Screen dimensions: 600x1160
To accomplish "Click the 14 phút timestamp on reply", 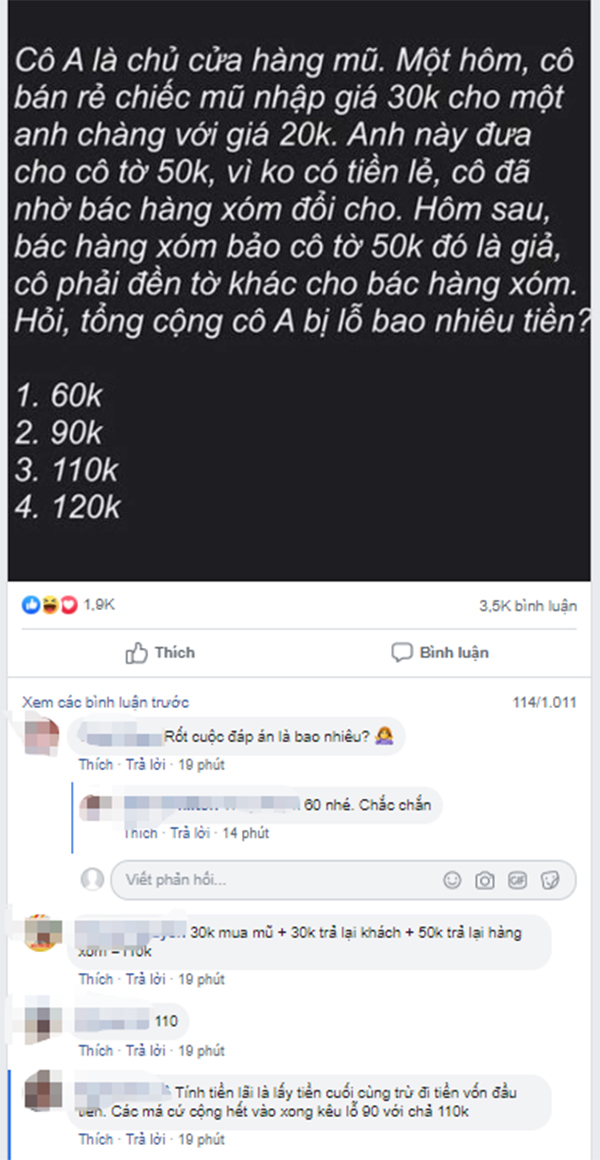I will 246,833.
